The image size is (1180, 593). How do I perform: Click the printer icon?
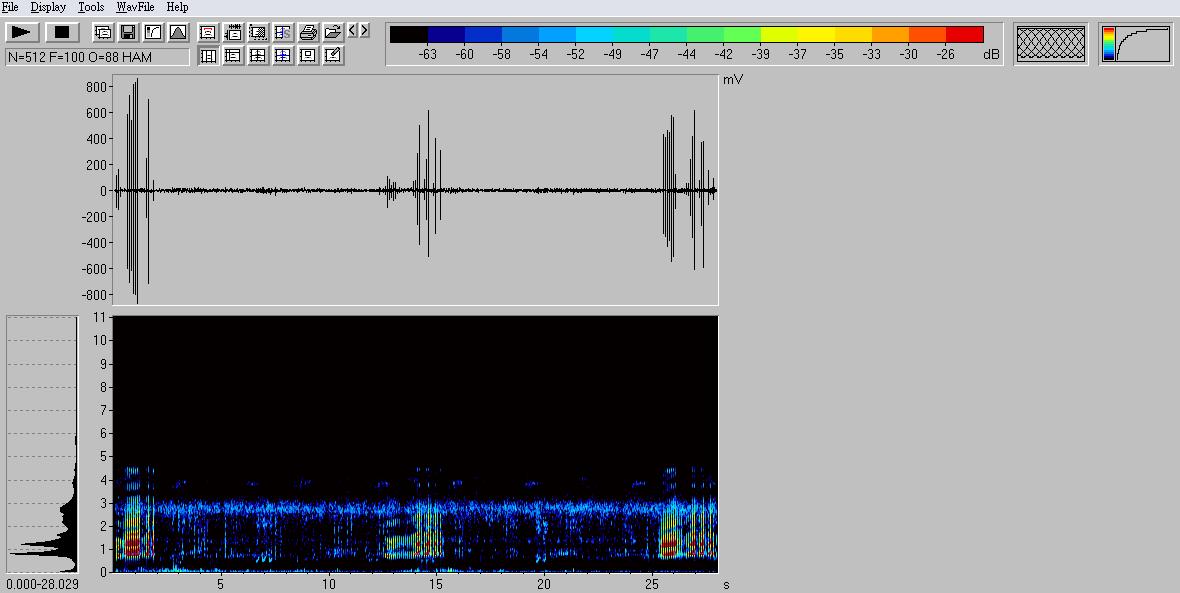pos(308,33)
